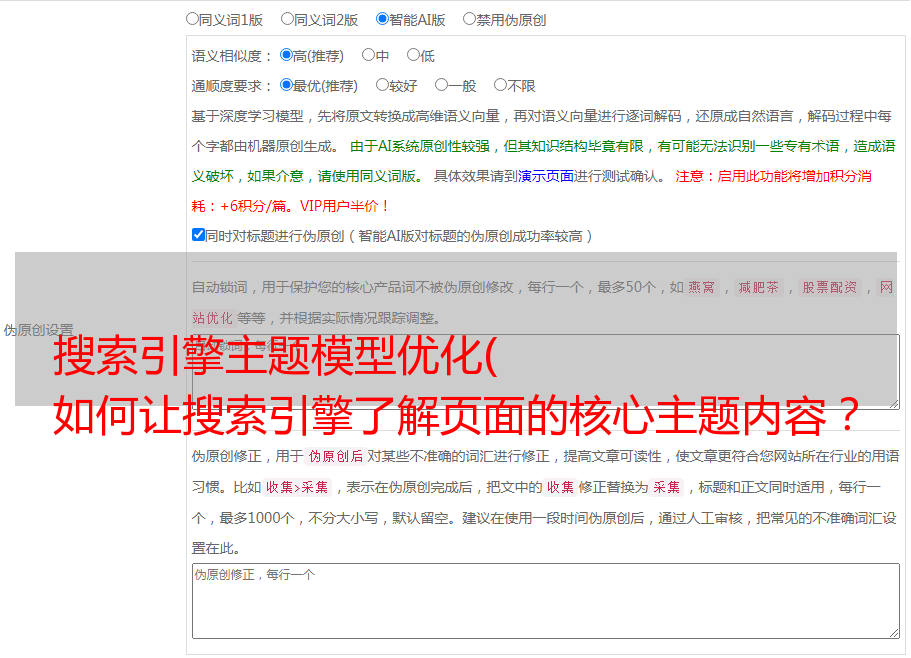Screen dimensions: 911x658
Task: Toggle 同时对标题进行伪原创 checkbox
Action: [198, 235]
